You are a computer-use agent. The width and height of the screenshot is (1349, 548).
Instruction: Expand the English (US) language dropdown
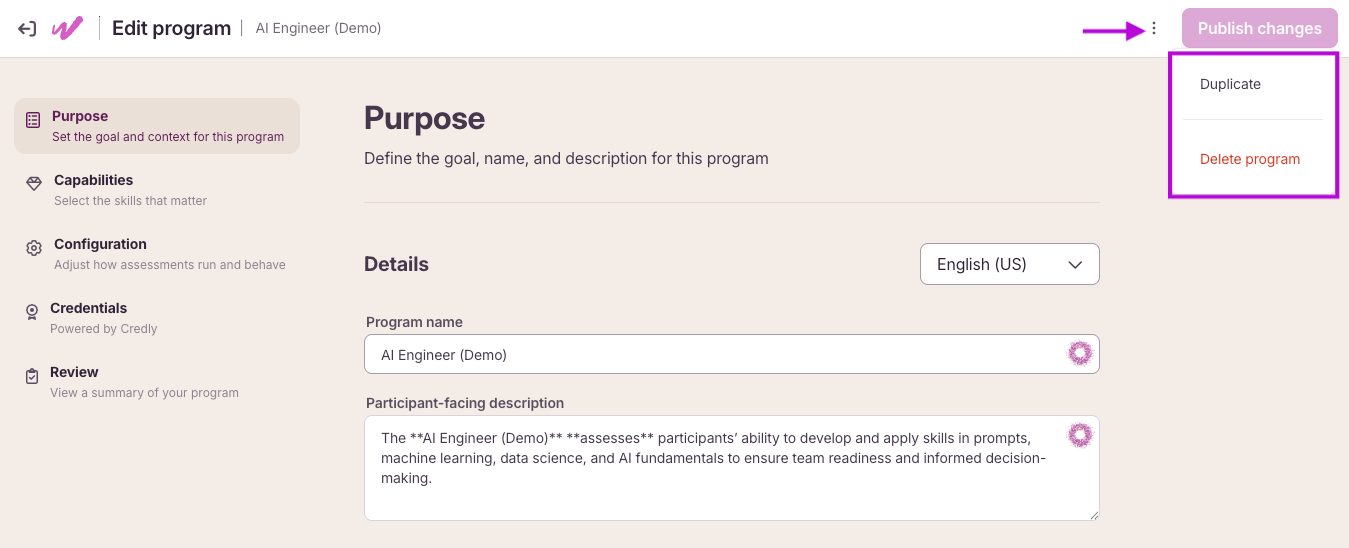click(1010, 264)
